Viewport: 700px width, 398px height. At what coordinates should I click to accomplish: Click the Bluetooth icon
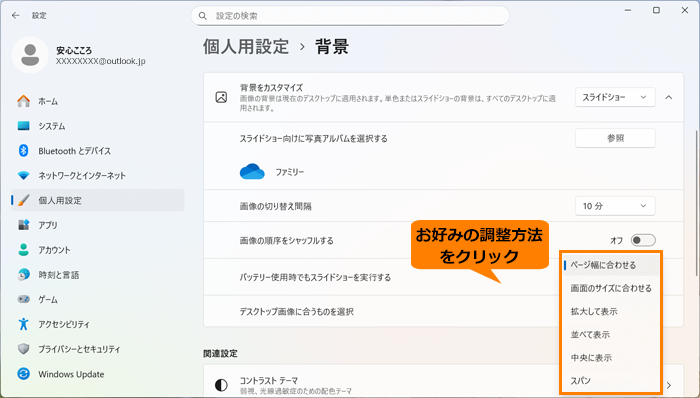24,151
